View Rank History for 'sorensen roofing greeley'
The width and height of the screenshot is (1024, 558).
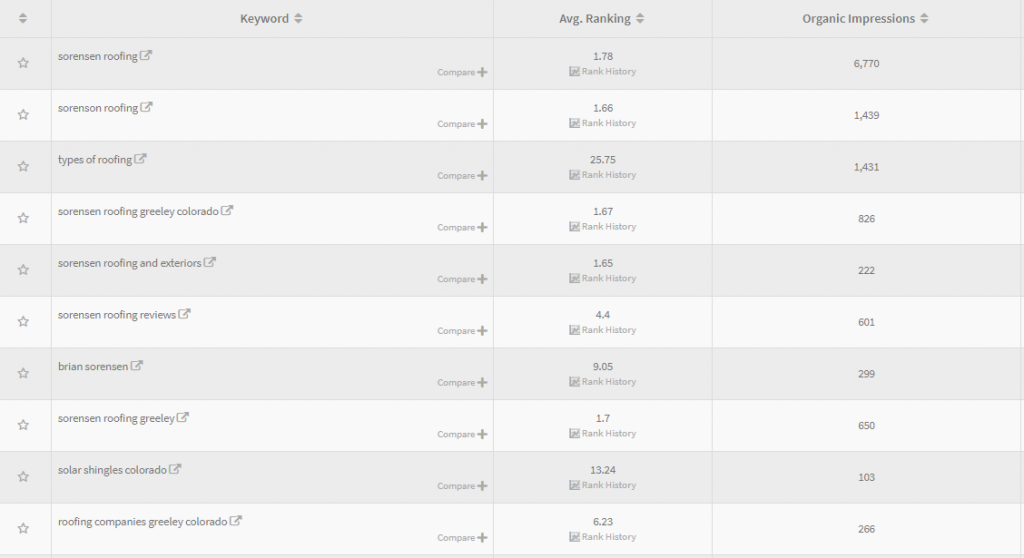tap(602, 433)
